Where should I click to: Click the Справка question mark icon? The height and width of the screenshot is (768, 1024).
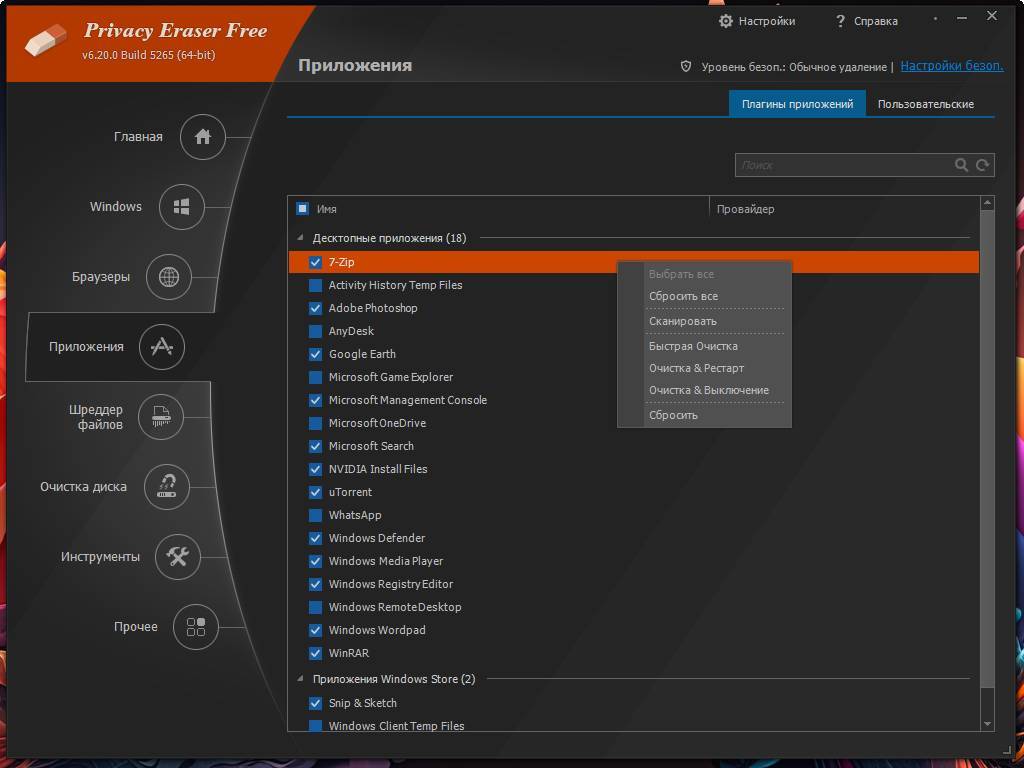(x=840, y=21)
